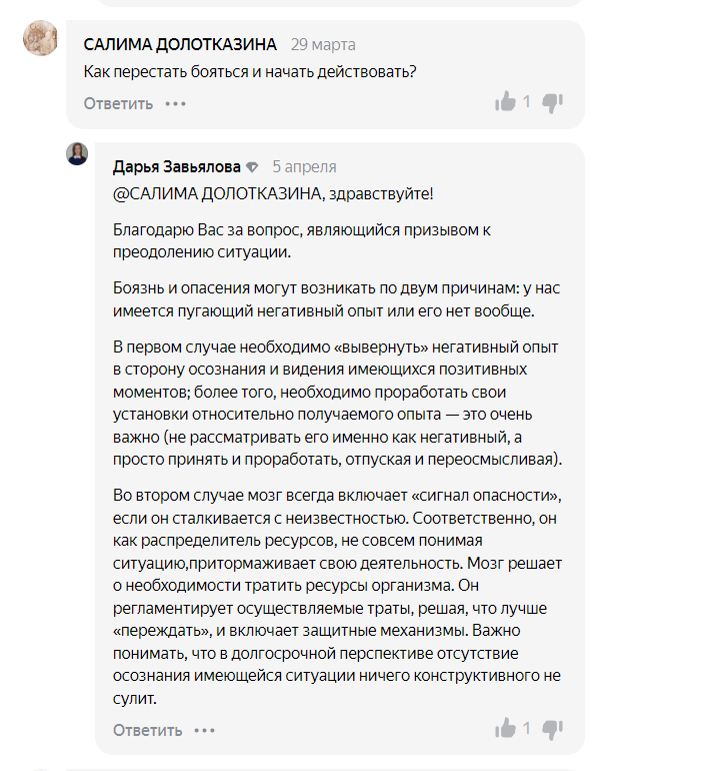Open the Дарья Завьялова author name link

pos(176,167)
